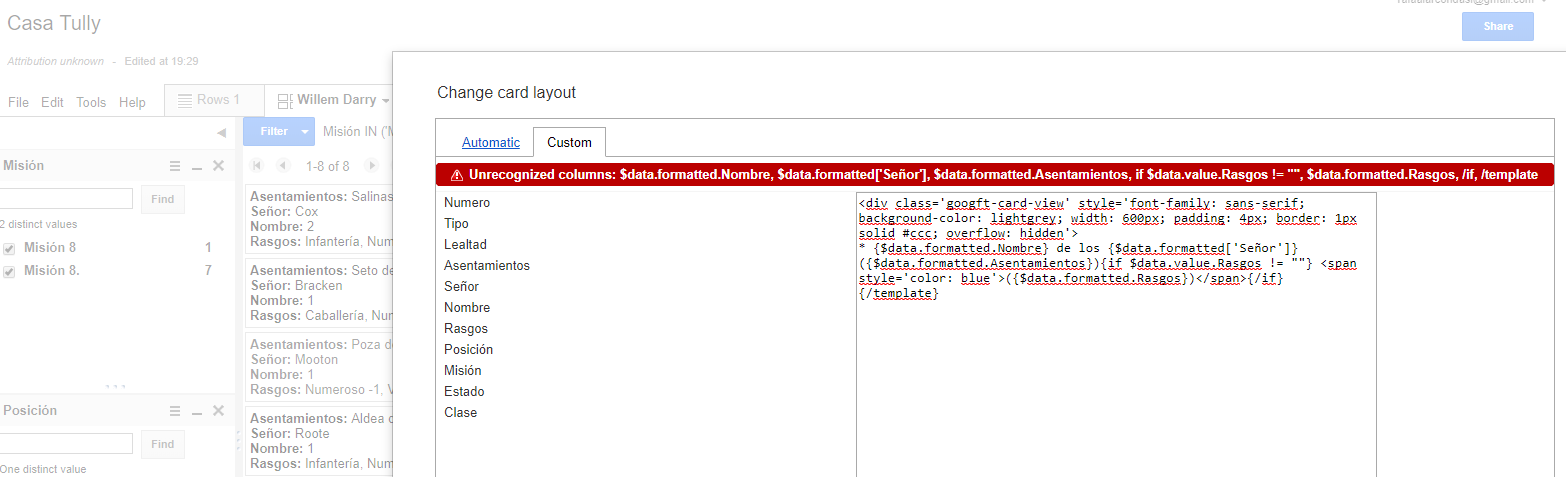Image resolution: width=1566 pixels, height=477 pixels.
Task: Open the File menu
Action: click(x=19, y=102)
